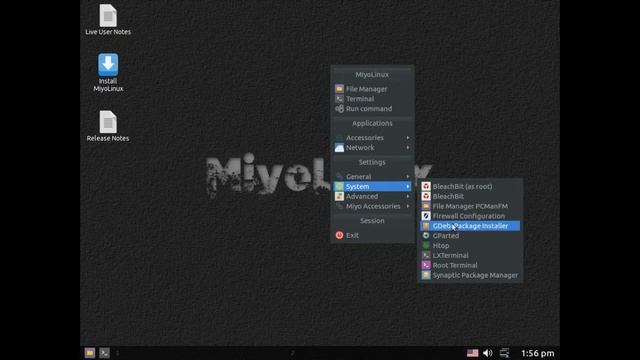Open Firewall Configuration

tap(470, 216)
